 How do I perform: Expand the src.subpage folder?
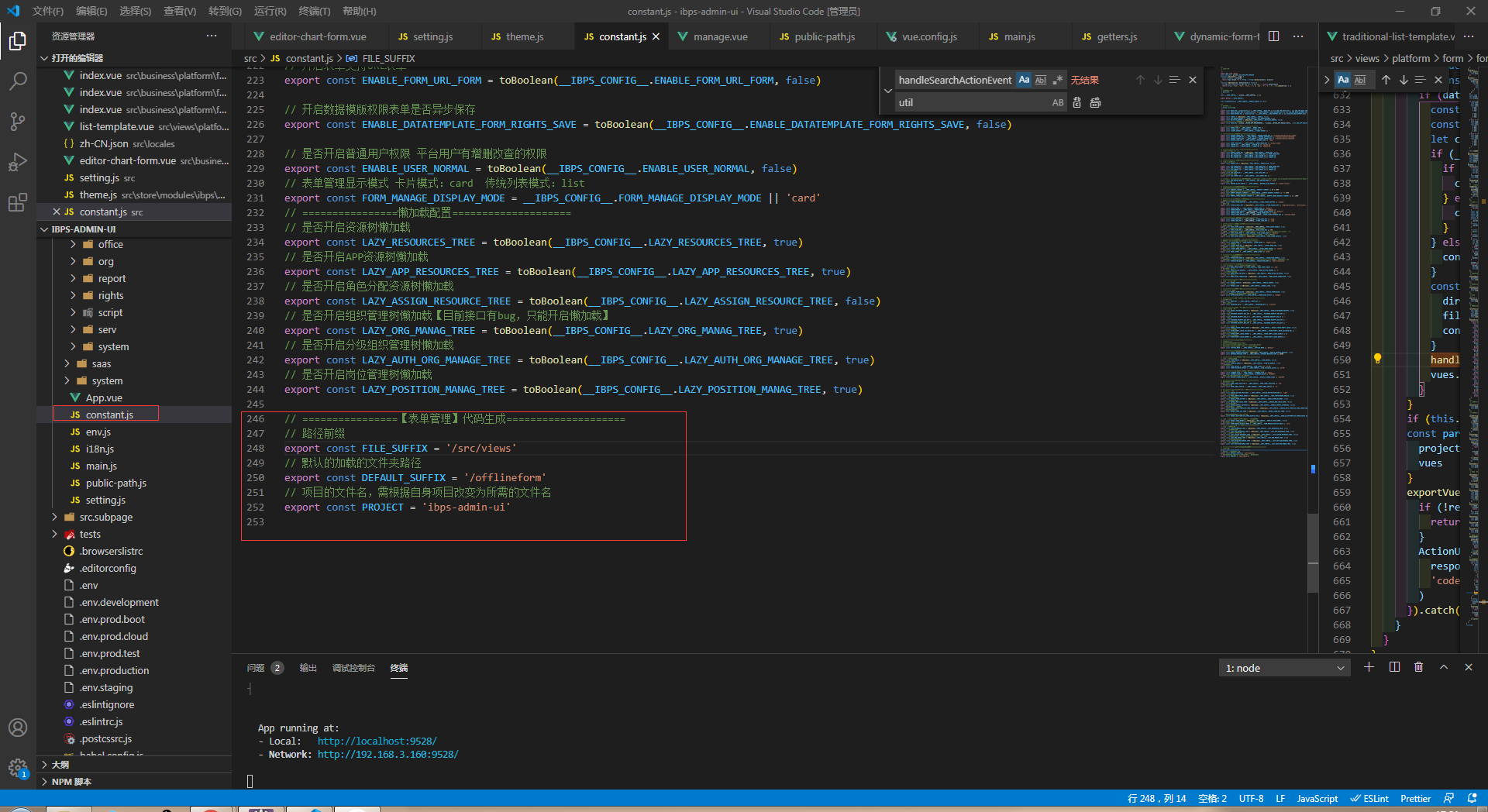coord(105,517)
